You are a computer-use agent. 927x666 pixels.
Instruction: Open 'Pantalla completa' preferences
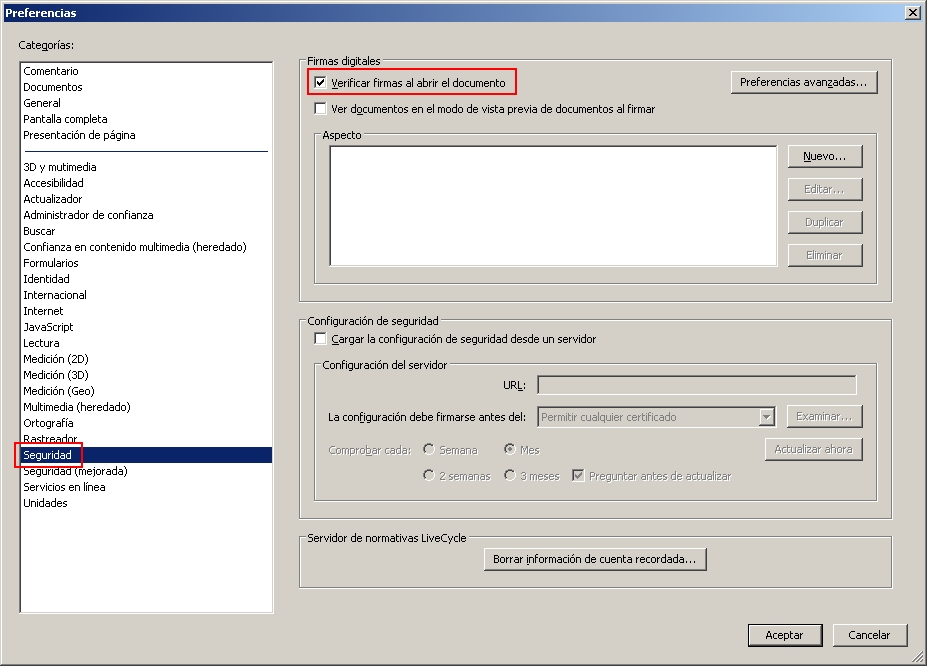[65, 119]
